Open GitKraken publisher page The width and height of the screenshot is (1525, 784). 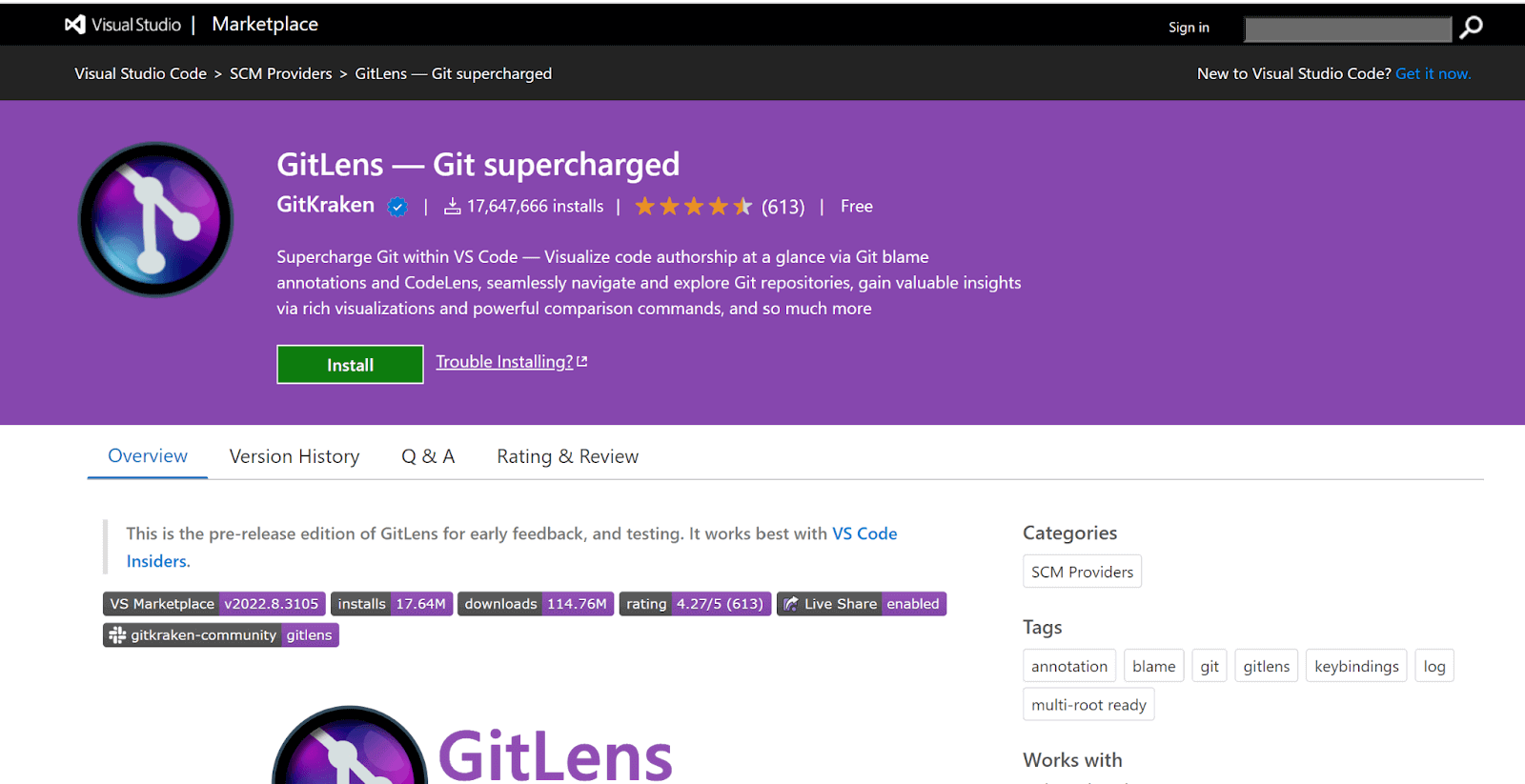(x=326, y=205)
